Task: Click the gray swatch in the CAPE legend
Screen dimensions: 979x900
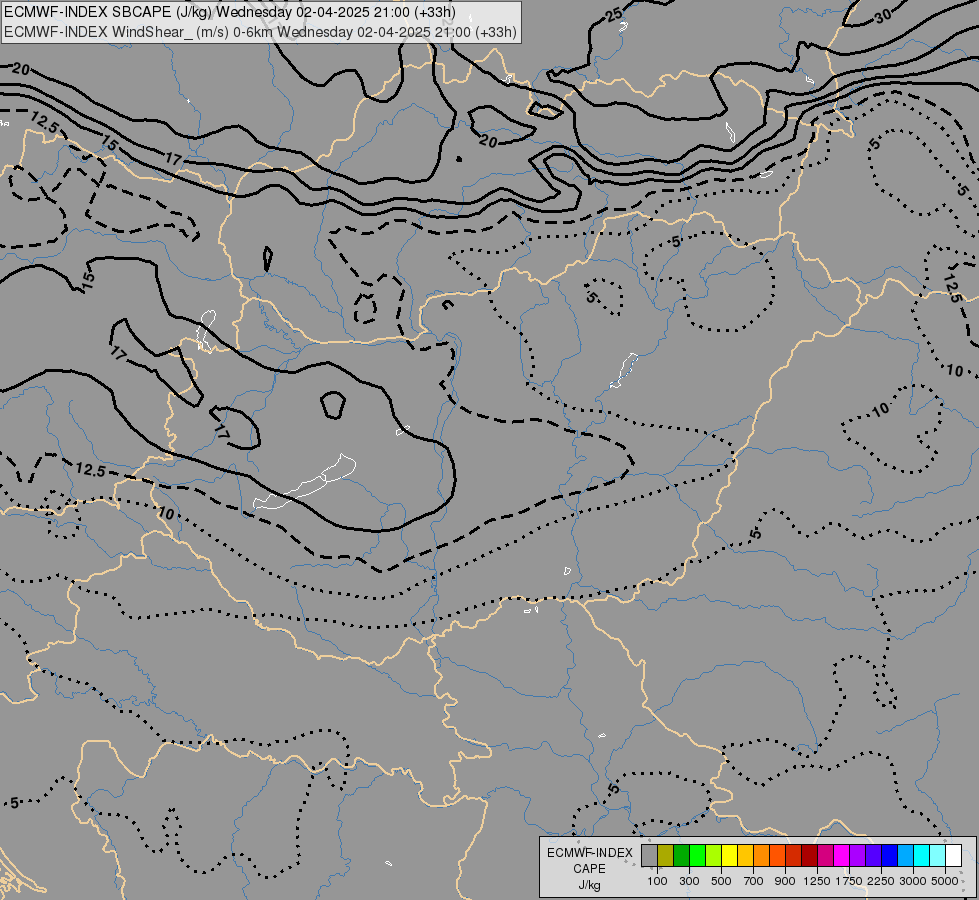Action: point(649,855)
